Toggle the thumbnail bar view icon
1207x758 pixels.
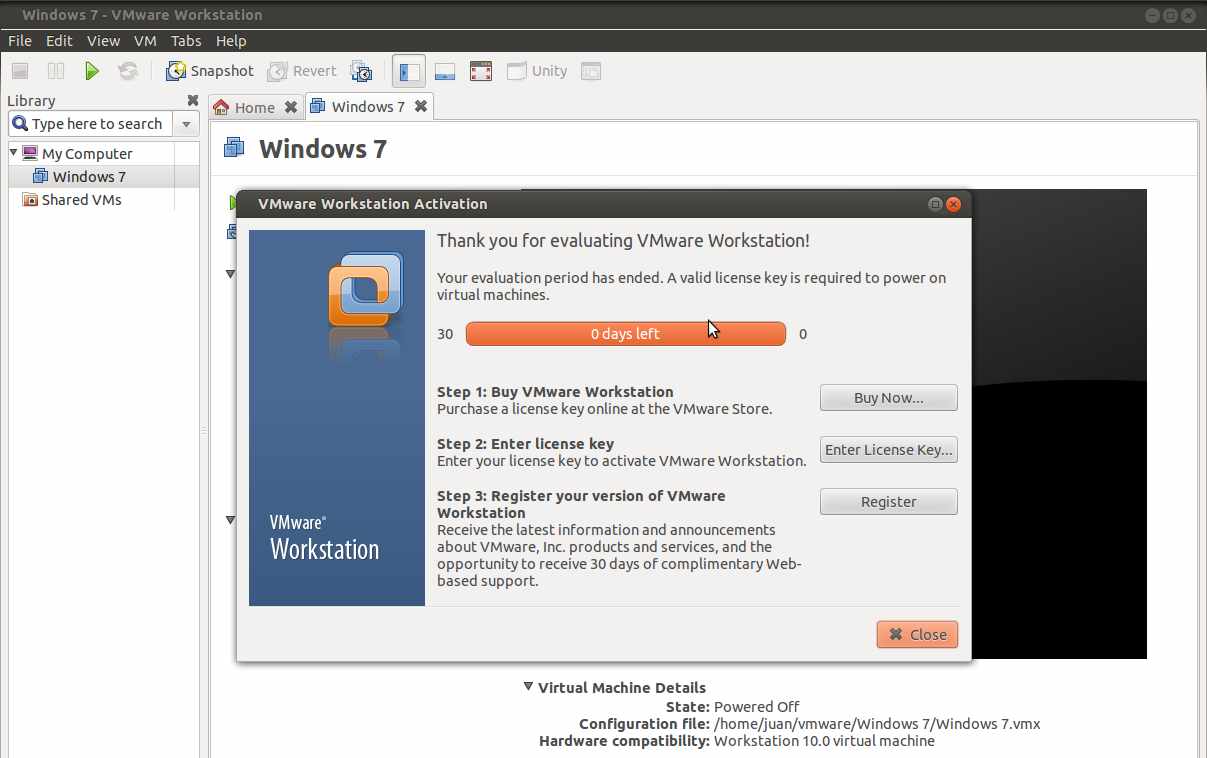point(445,71)
